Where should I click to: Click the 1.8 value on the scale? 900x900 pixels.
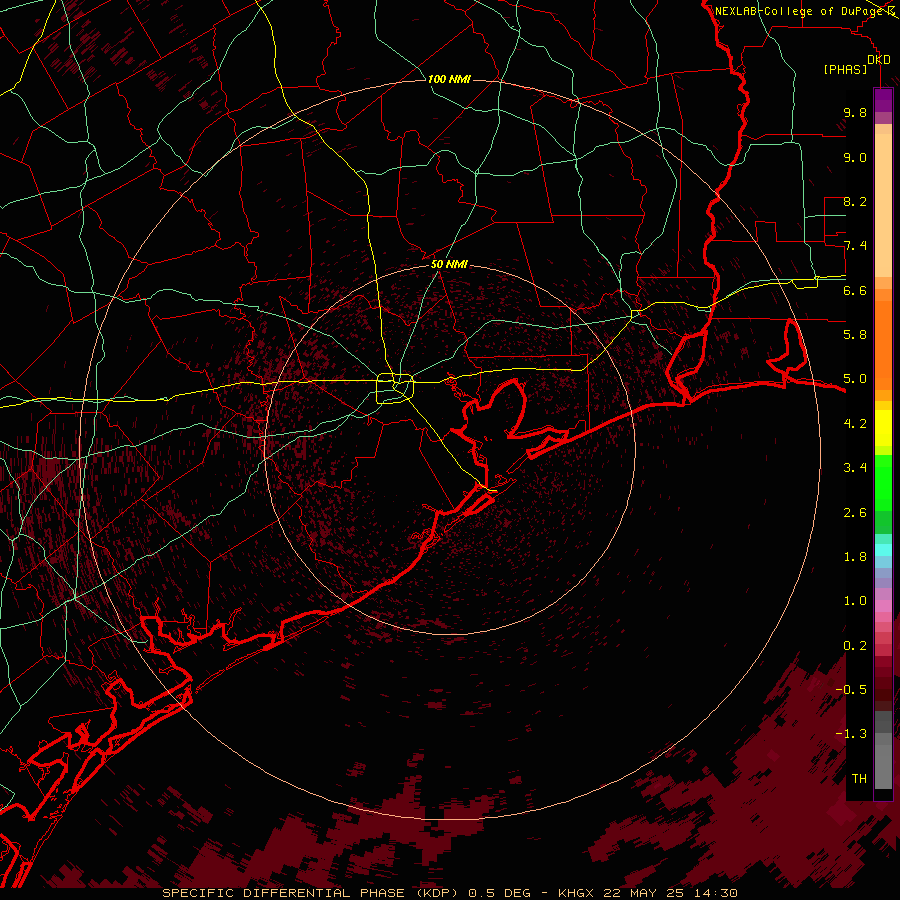tap(855, 557)
